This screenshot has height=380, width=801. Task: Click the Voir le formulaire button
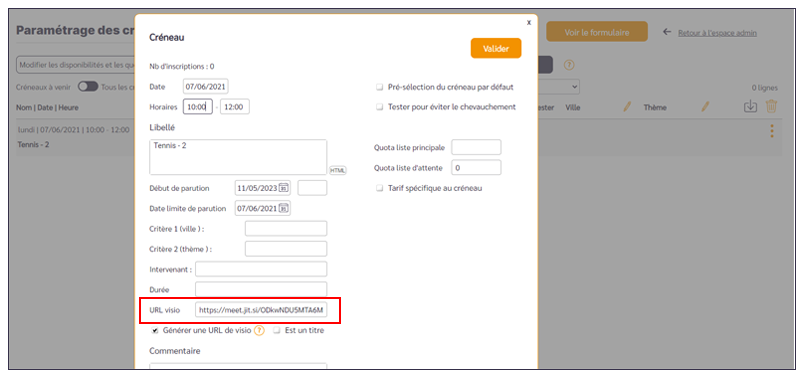[x=597, y=32]
